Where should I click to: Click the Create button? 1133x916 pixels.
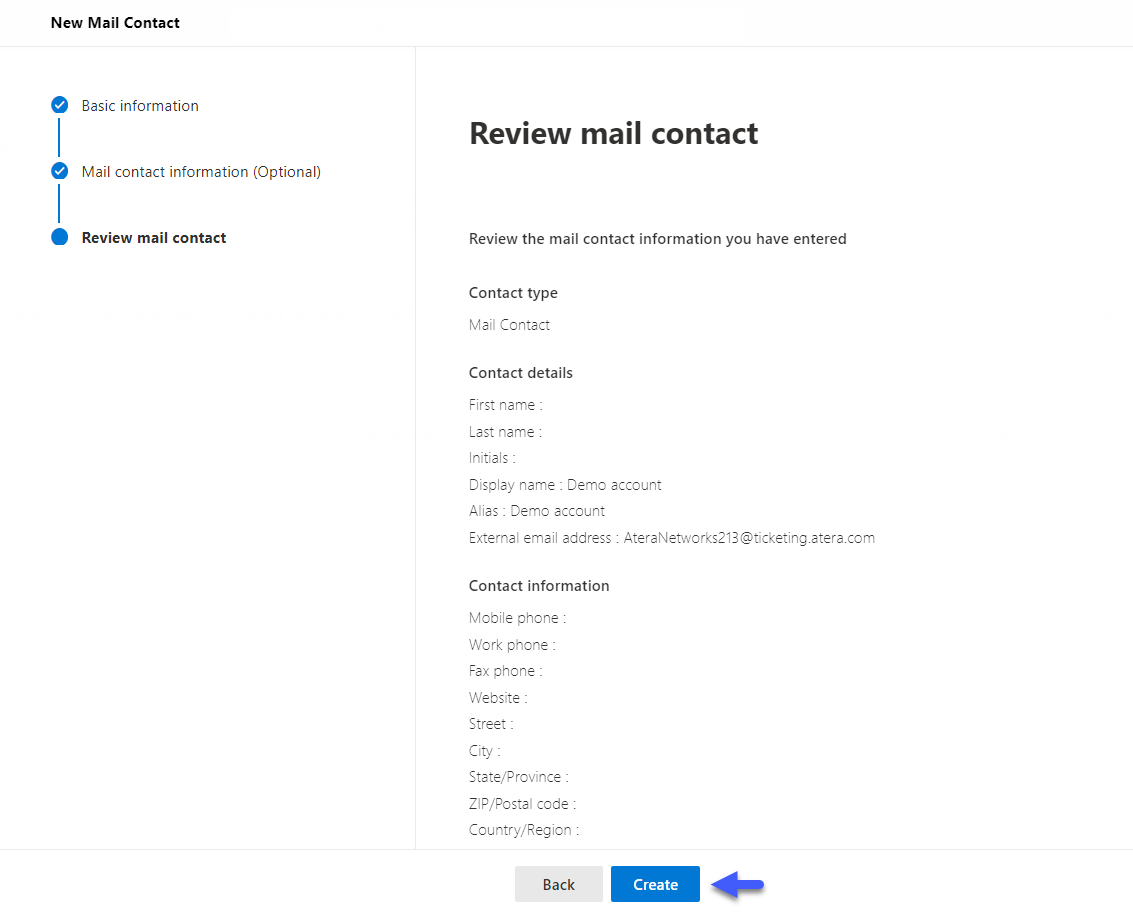point(655,884)
